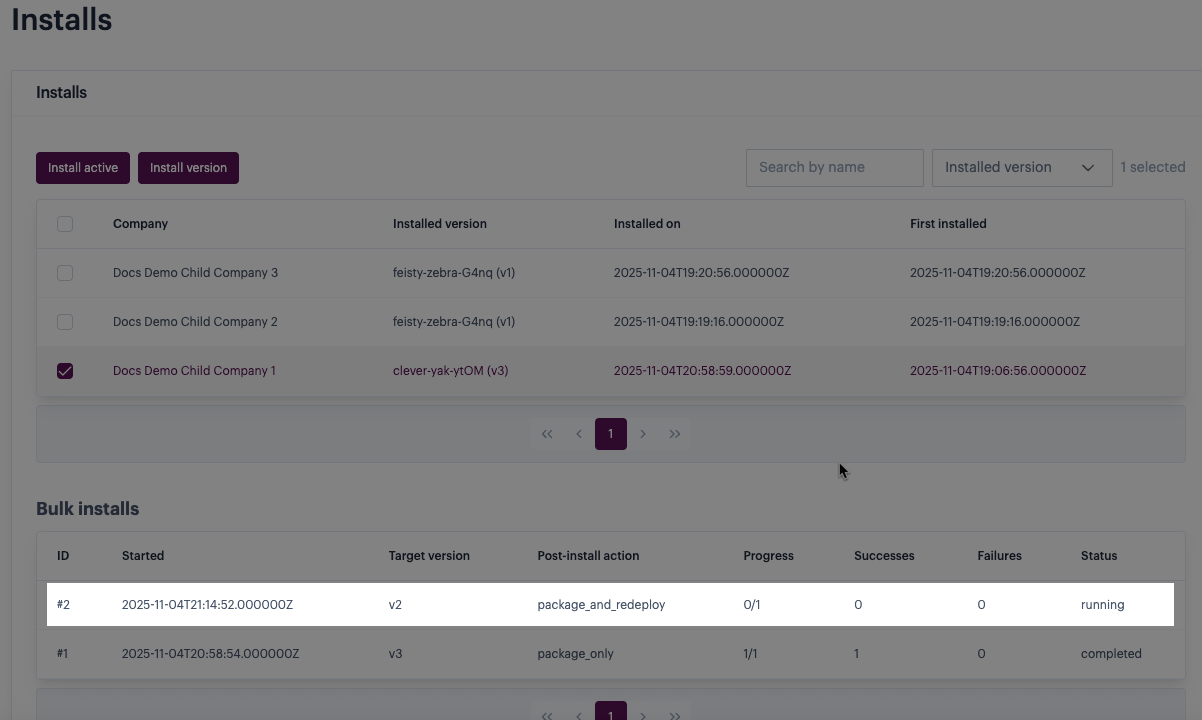
Task: Uncheck Docs Demo Child Company 1 checkbox
Action: [x=65, y=371]
